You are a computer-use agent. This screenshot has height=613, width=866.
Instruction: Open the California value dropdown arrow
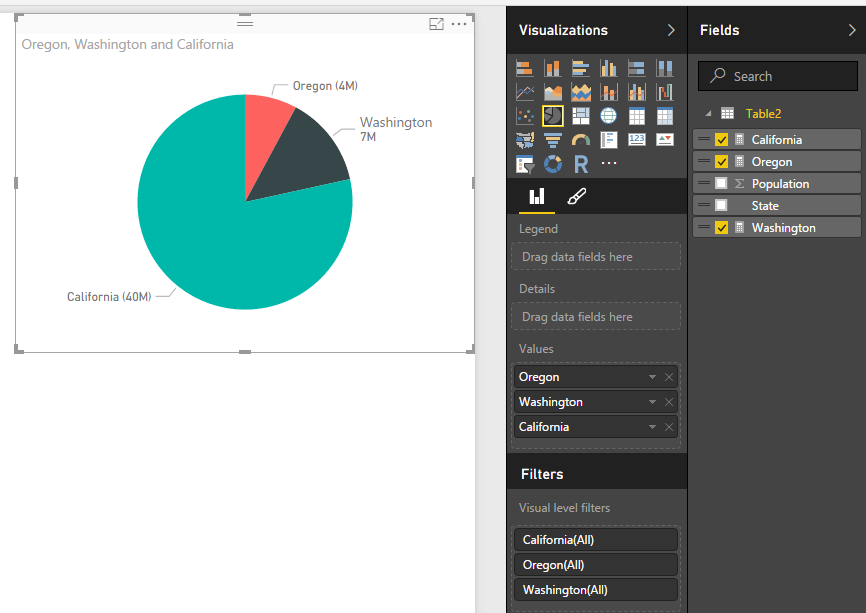(x=652, y=427)
